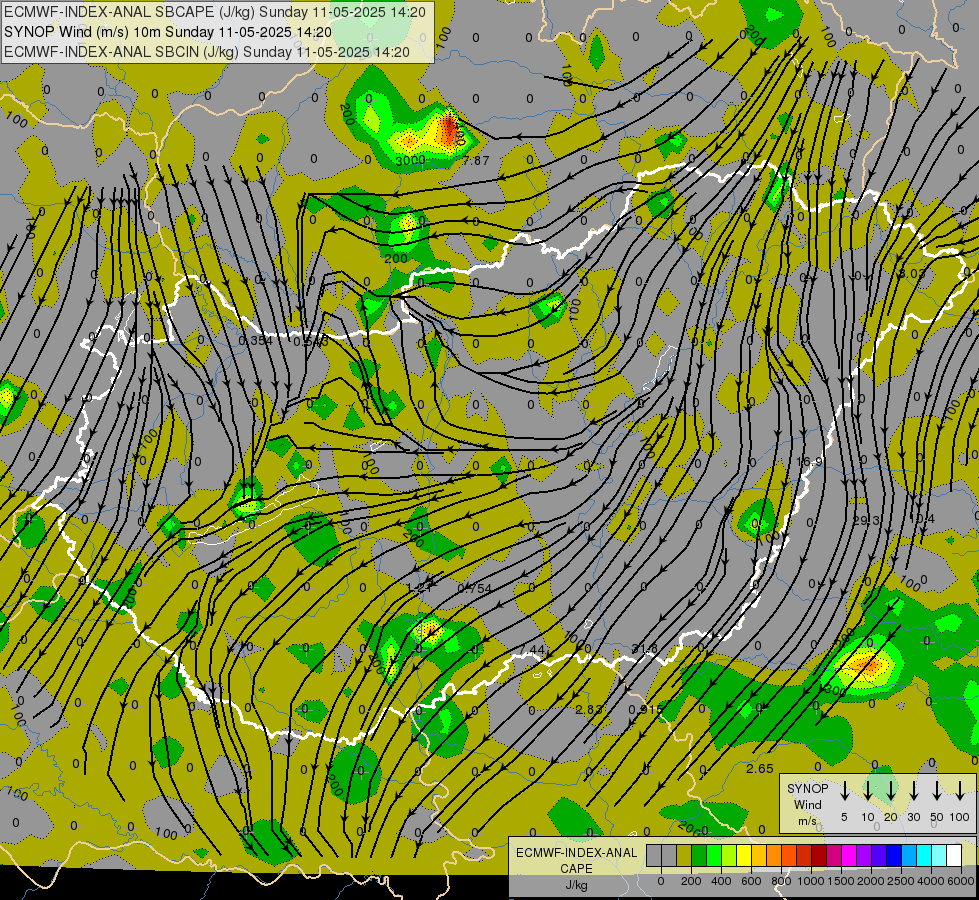Image resolution: width=979 pixels, height=900 pixels.
Task: Click the 31.6 value on map
Action: (644, 649)
